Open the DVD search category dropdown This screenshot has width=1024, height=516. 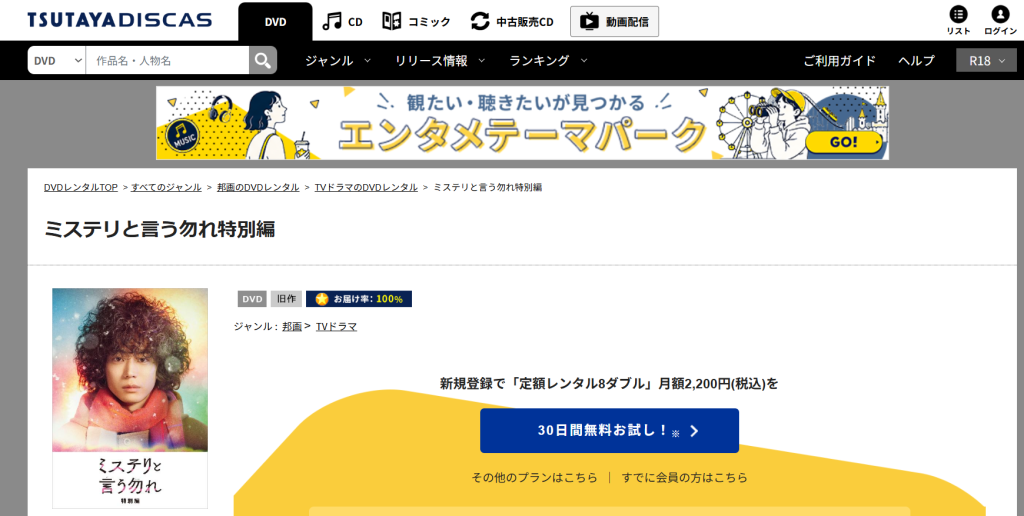pos(57,60)
